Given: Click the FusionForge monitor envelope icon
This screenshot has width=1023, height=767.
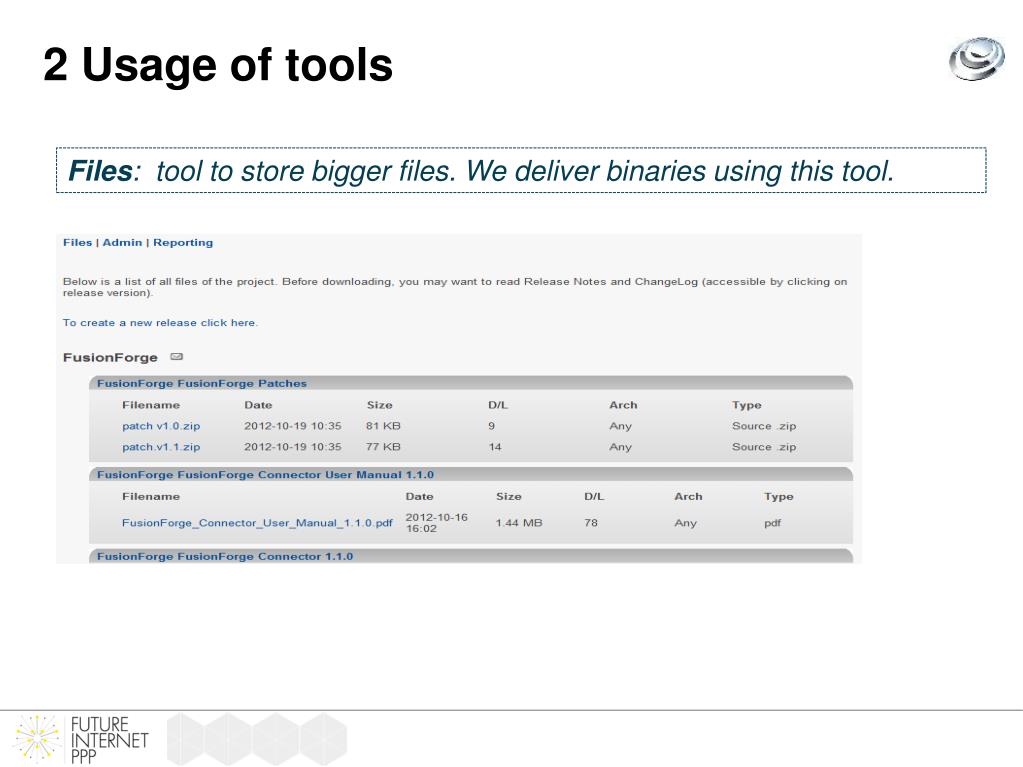Looking at the screenshot, I should point(176,357).
